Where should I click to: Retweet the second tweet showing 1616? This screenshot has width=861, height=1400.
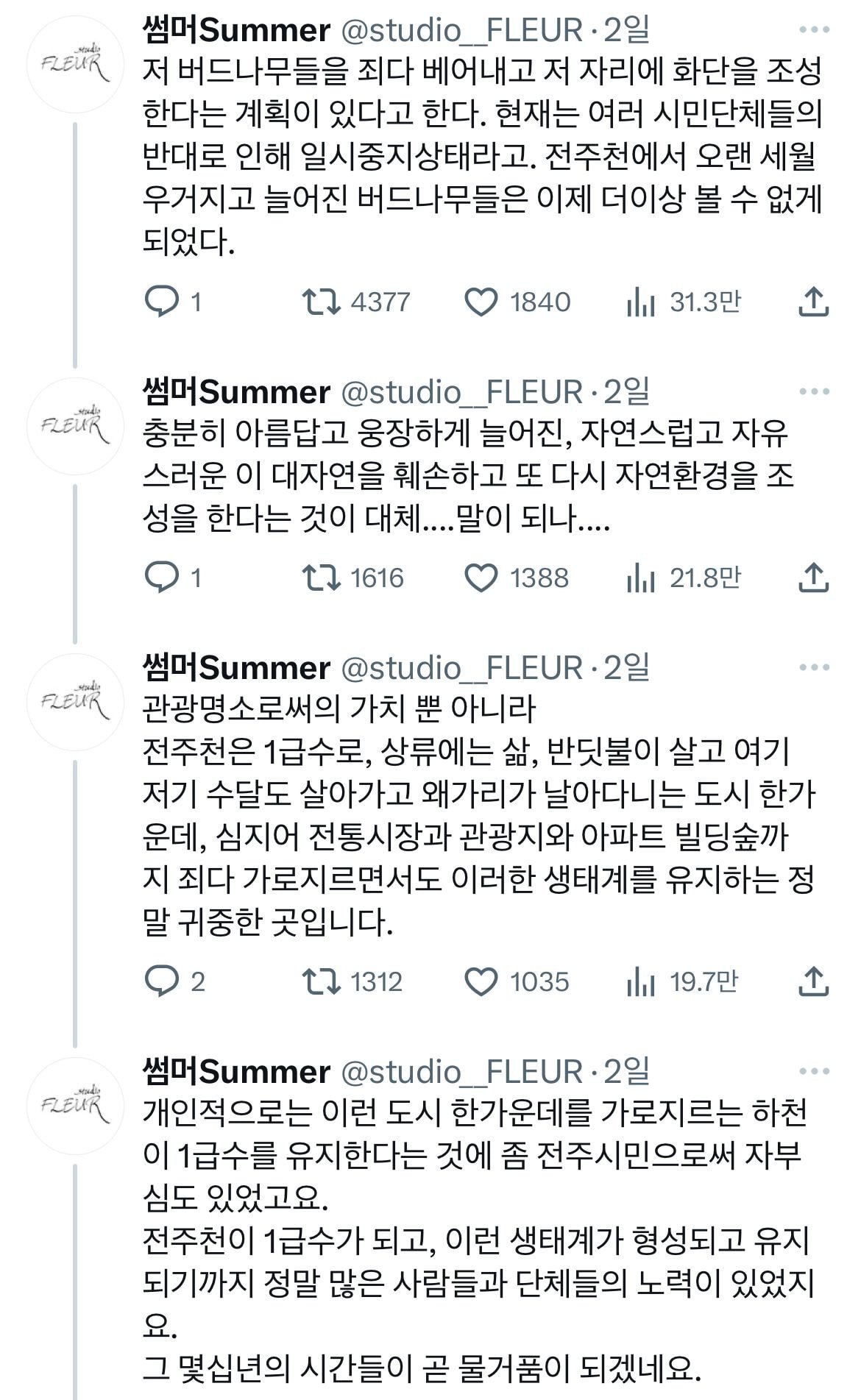point(320,578)
